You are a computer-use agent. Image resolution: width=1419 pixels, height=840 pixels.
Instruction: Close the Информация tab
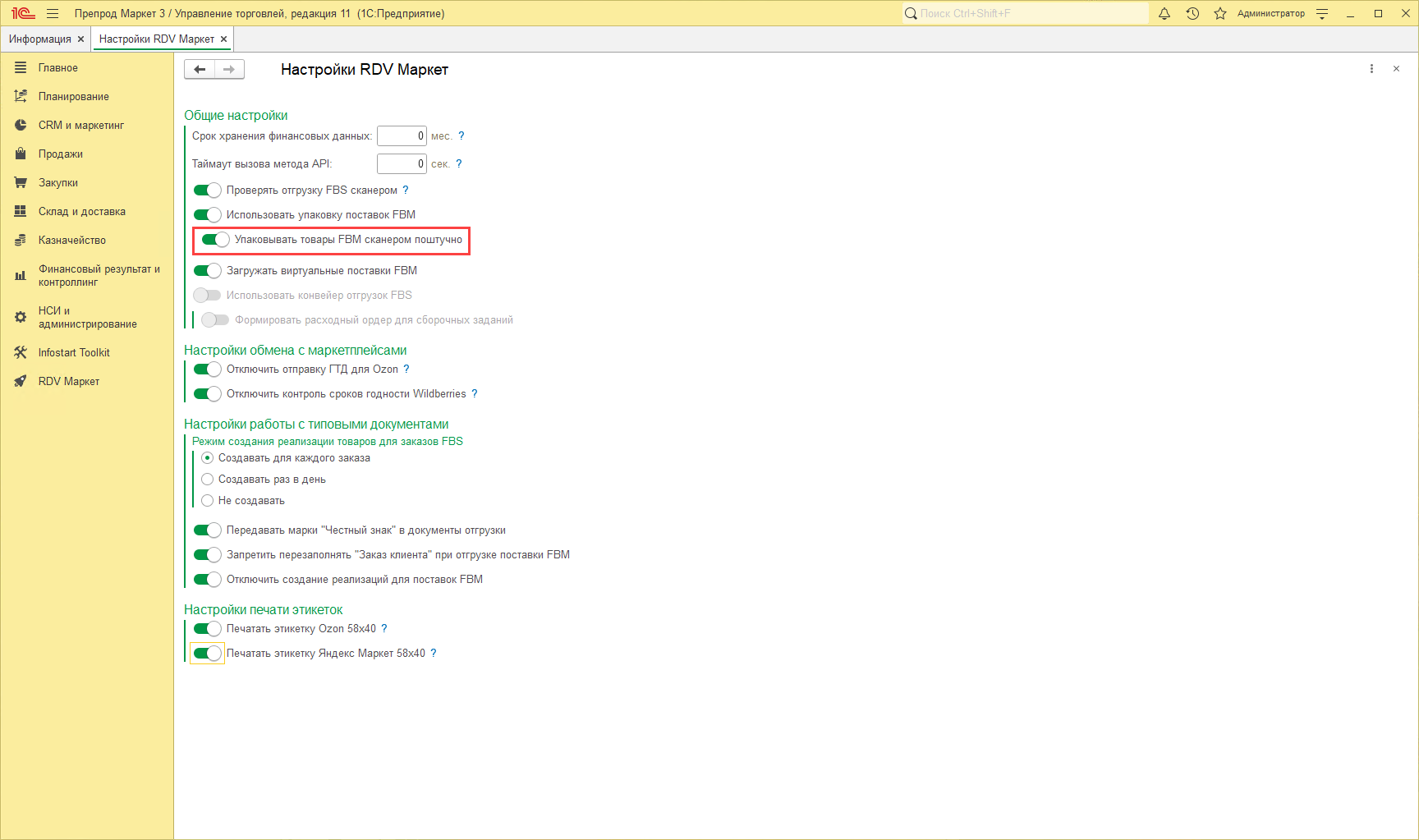pyautogui.click(x=80, y=39)
